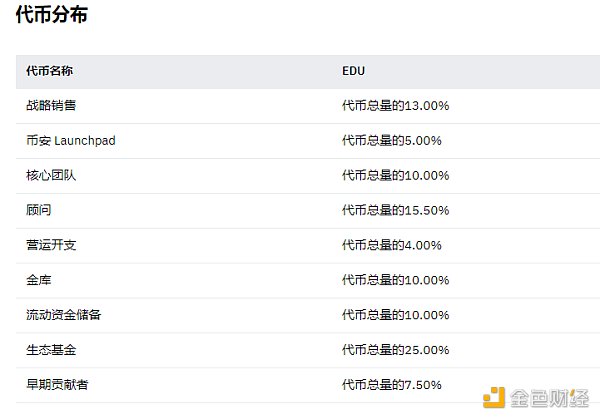Select the EDU column header
Viewport: 600px width, 419px height.
[x=354, y=71]
